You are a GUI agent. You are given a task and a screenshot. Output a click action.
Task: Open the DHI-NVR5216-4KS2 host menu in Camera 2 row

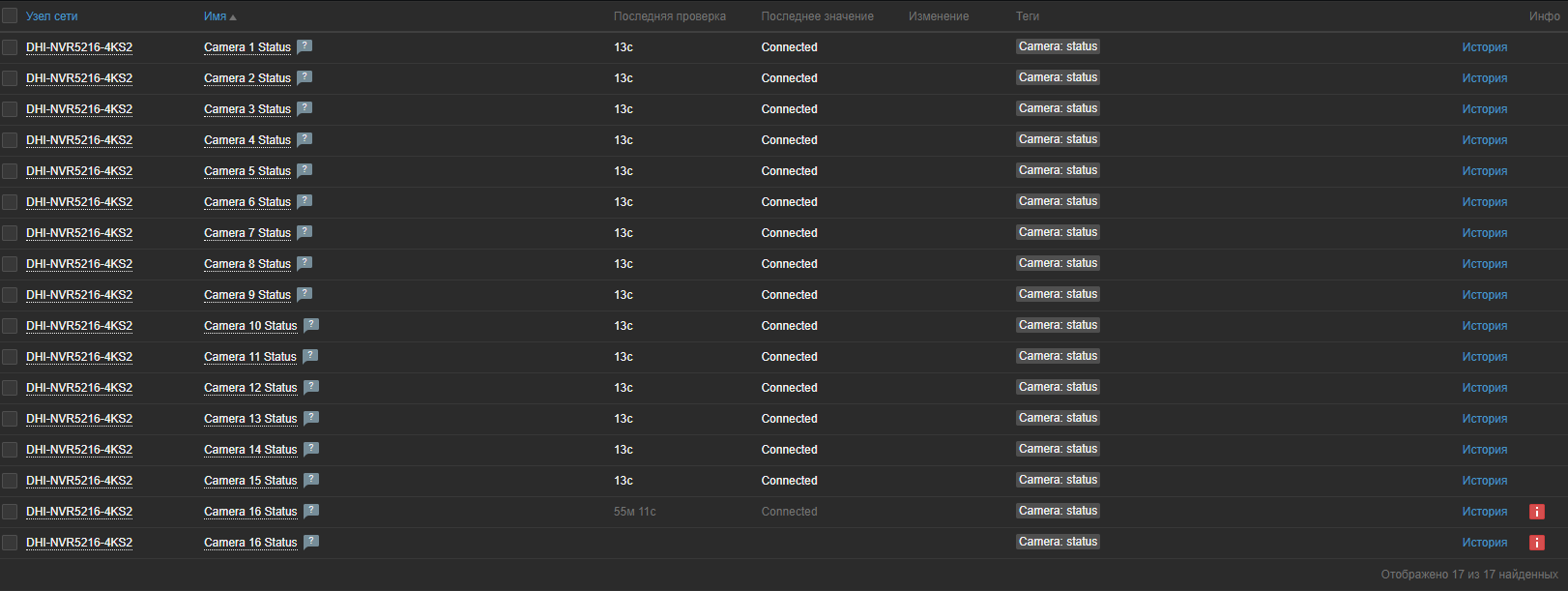coord(79,78)
